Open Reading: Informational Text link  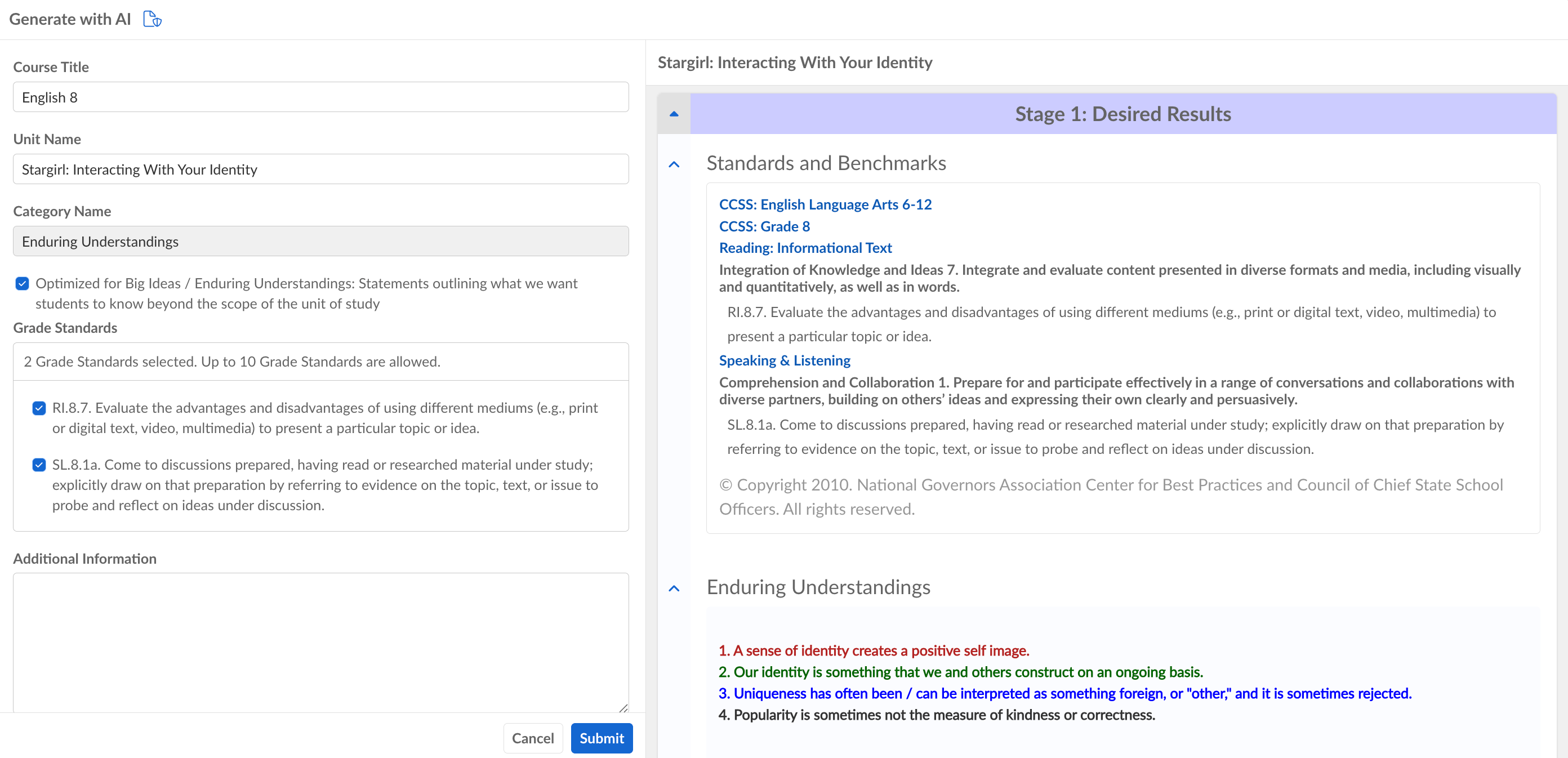pyautogui.click(x=805, y=248)
